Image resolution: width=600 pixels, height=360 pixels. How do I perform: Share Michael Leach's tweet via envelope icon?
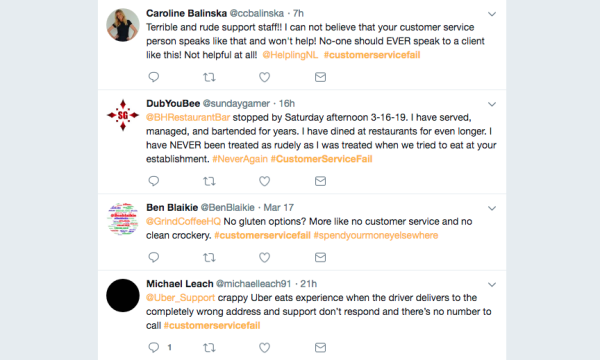[x=320, y=347]
